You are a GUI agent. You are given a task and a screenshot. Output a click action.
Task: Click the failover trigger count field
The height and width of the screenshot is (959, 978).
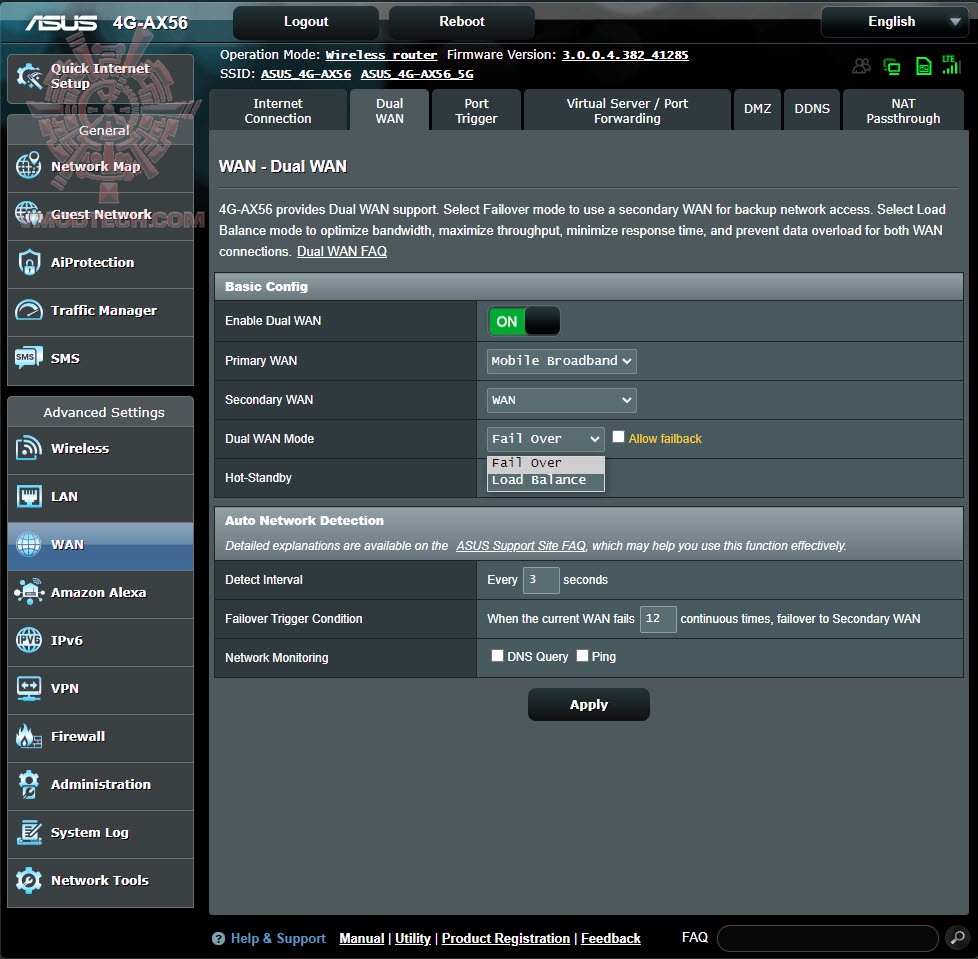click(658, 619)
